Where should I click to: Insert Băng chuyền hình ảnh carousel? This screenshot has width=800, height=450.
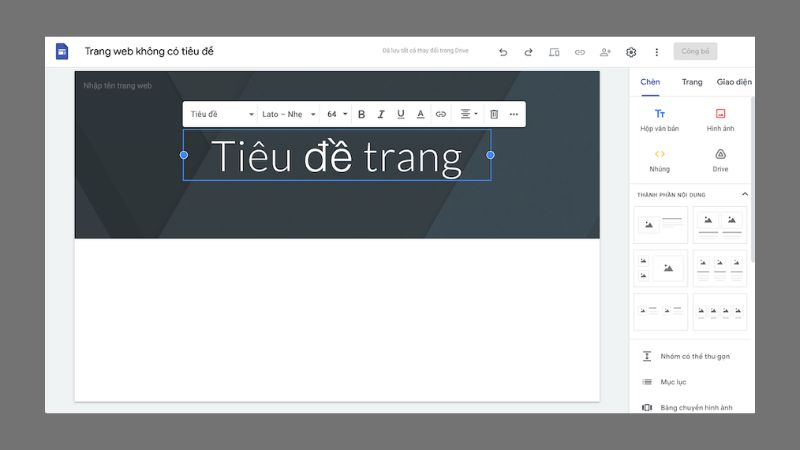point(688,407)
